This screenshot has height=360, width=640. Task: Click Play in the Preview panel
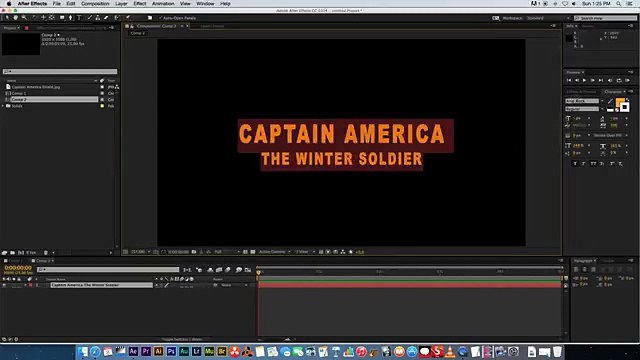(584, 80)
